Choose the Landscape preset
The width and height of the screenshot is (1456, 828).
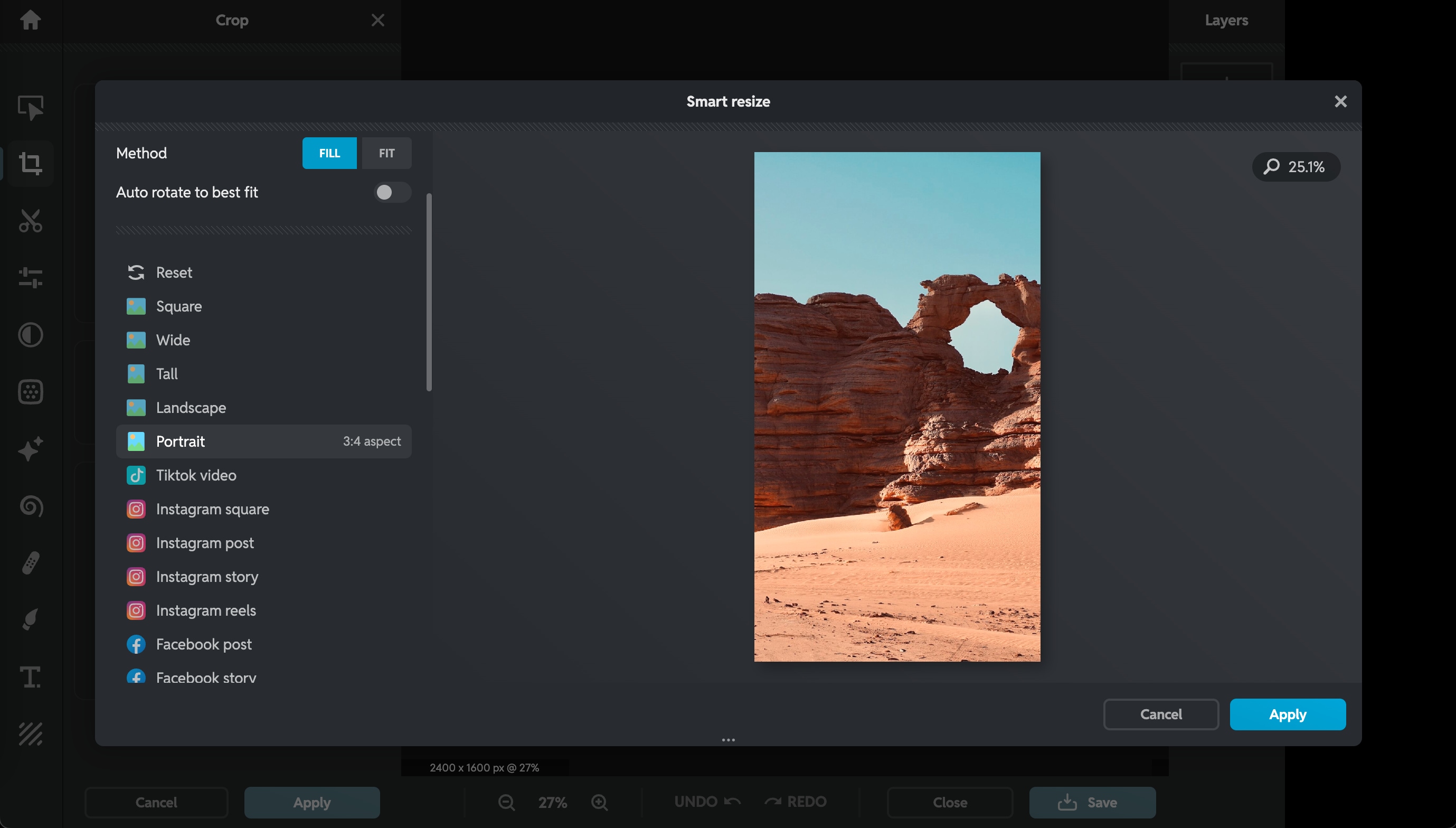263,408
